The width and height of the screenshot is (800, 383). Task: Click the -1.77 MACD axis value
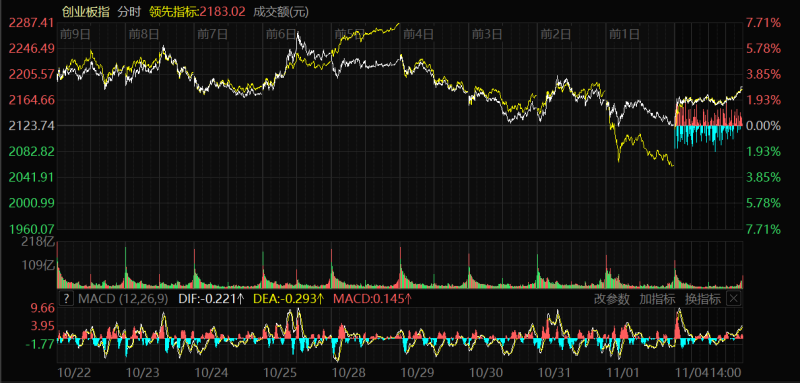click(x=40, y=344)
